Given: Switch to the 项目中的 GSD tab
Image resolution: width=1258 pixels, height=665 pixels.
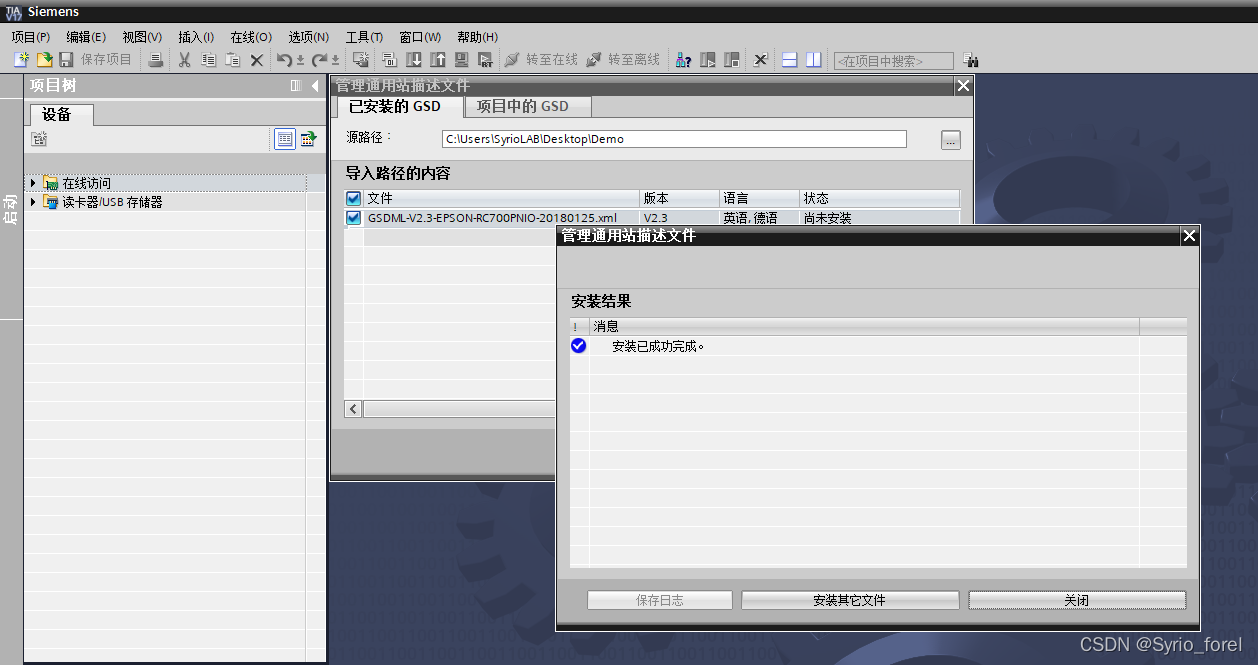Looking at the screenshot, I should (528, 106).
